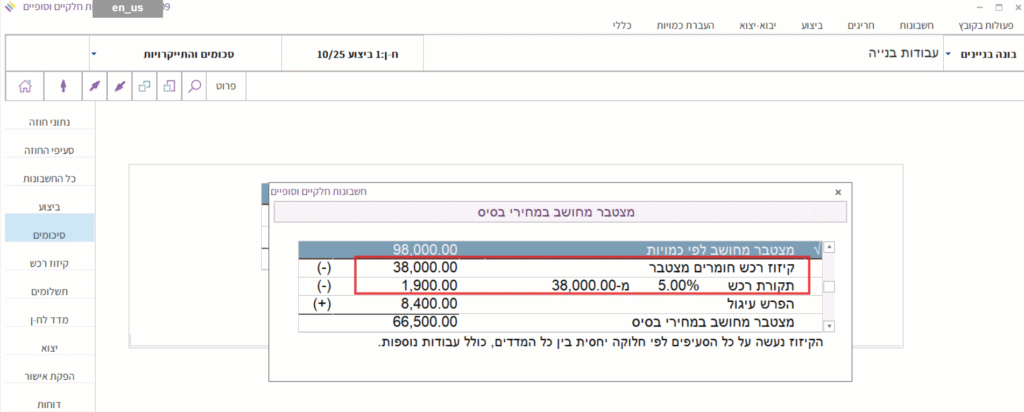Click the overlapping windows toolbar icon

[x=144, y=87]
